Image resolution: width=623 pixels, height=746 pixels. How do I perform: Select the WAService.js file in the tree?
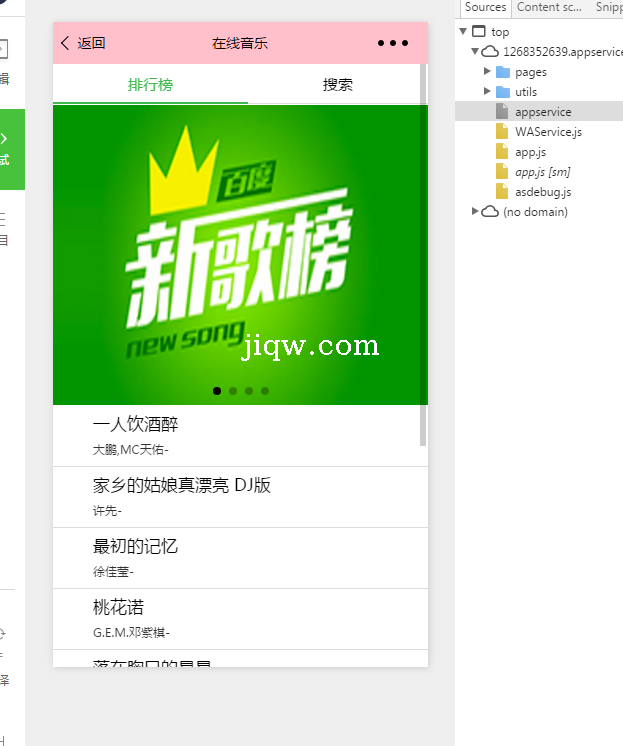point(548,132)
